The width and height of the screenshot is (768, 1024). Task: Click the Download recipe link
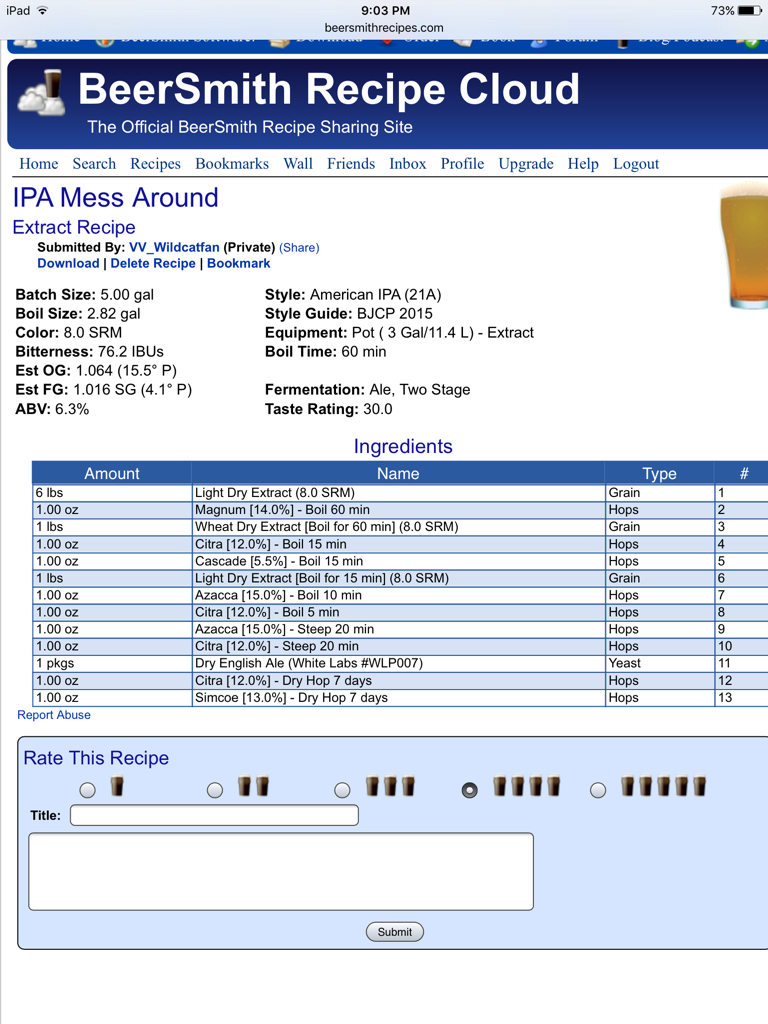coord(68,263)
